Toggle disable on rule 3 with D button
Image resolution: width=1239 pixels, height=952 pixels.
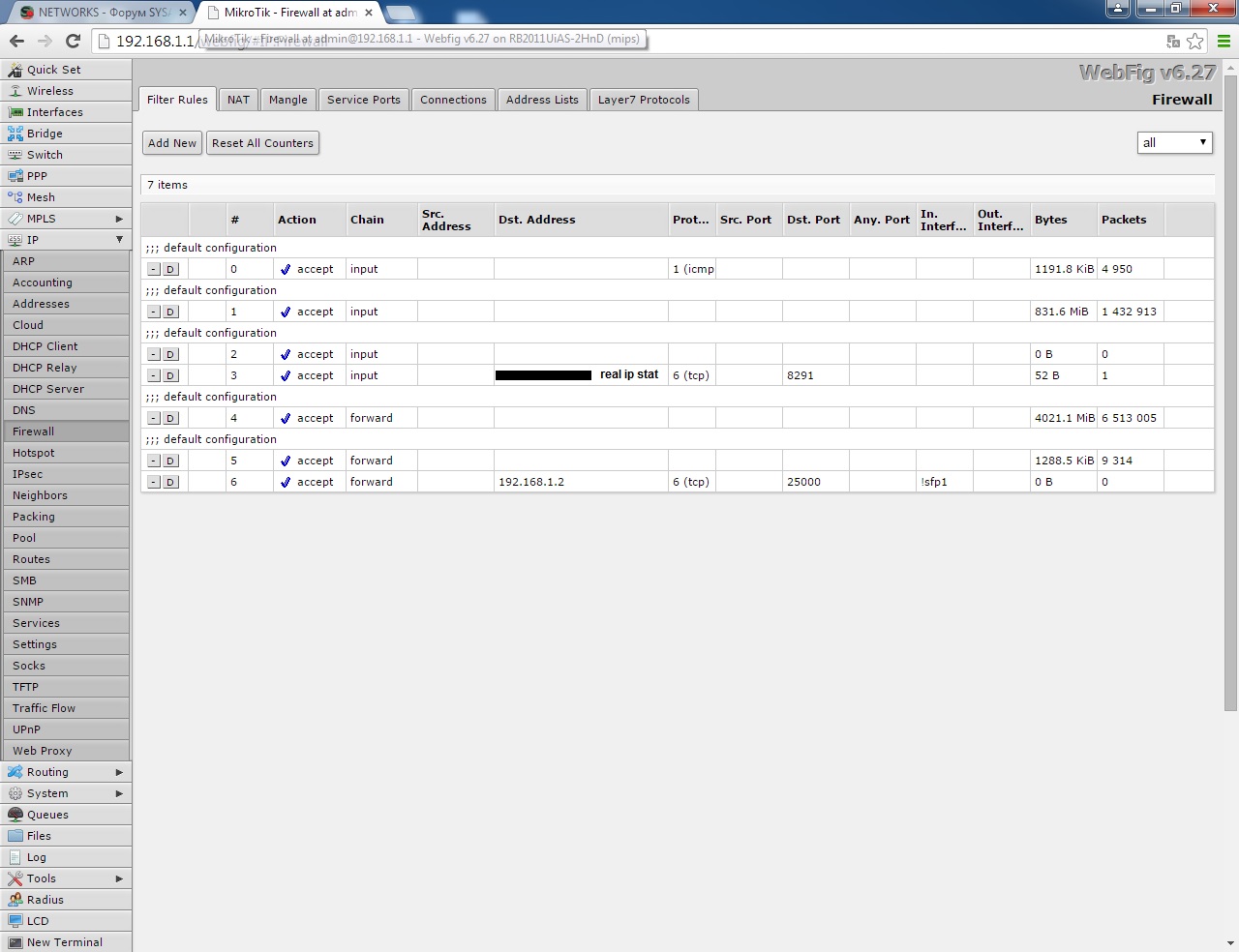[x=170, y=375]
